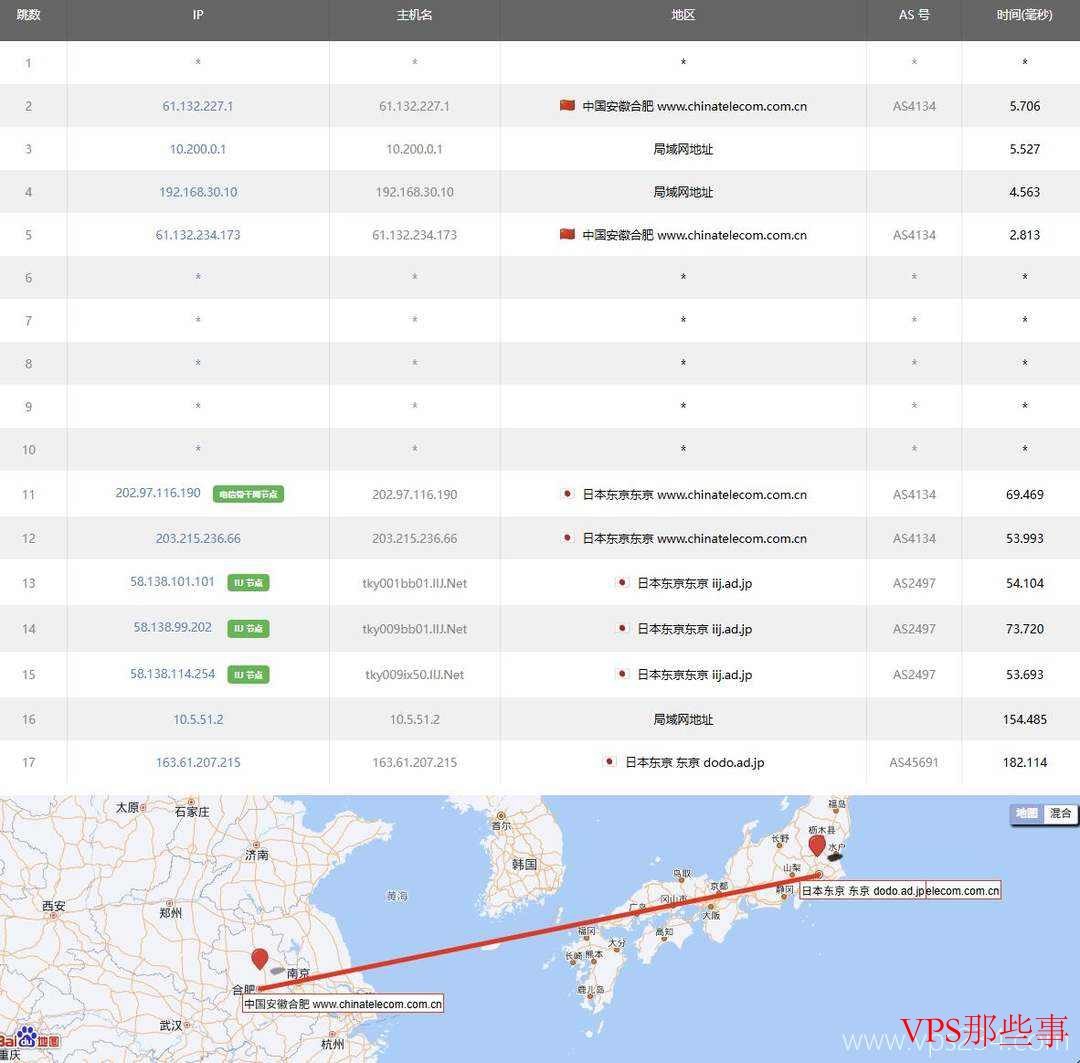Click the Baidu map logo

30,1038
